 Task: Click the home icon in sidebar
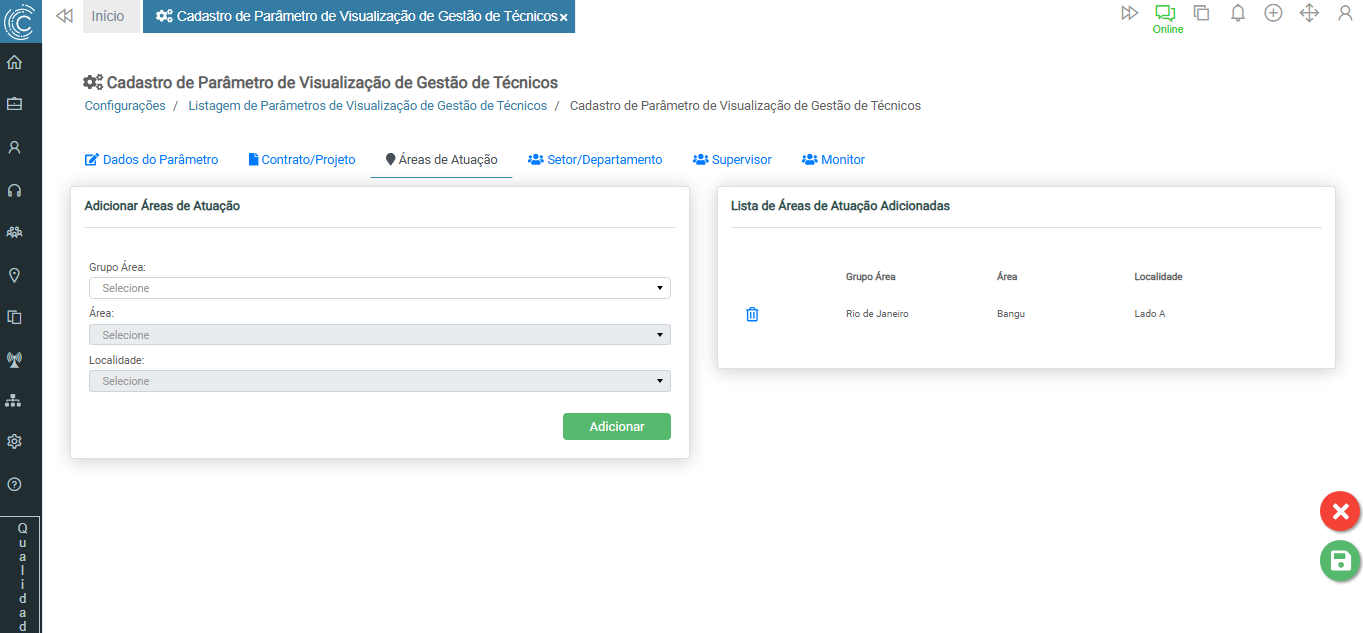coord(15,62)
